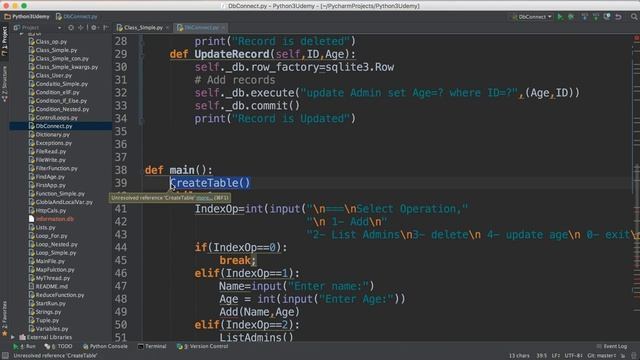Show VCS history clock icon

coord(607,17)
